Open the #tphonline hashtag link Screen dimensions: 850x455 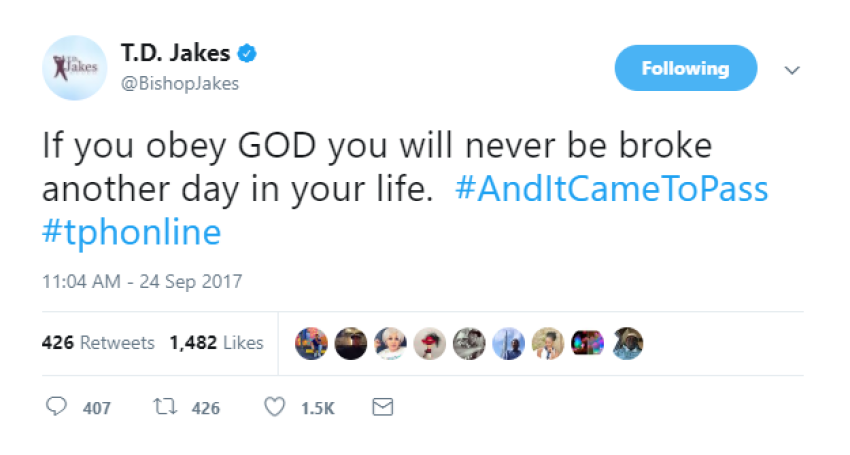131,232
